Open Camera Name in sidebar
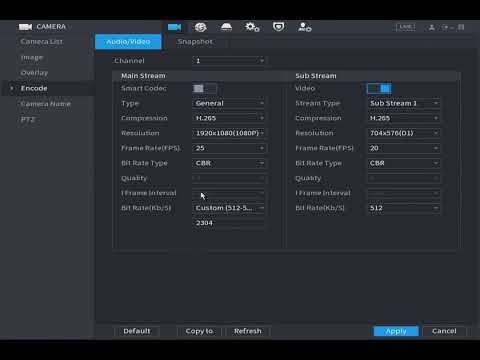Image resolution: width=480 pixels, height=360 pixels. (46, 104)
